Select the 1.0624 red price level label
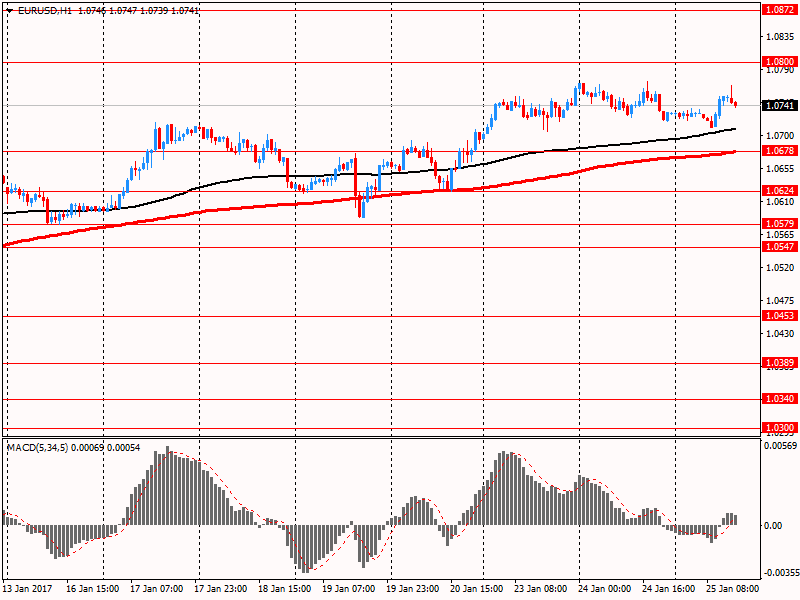The image size is (800, 600). point(779,190)
